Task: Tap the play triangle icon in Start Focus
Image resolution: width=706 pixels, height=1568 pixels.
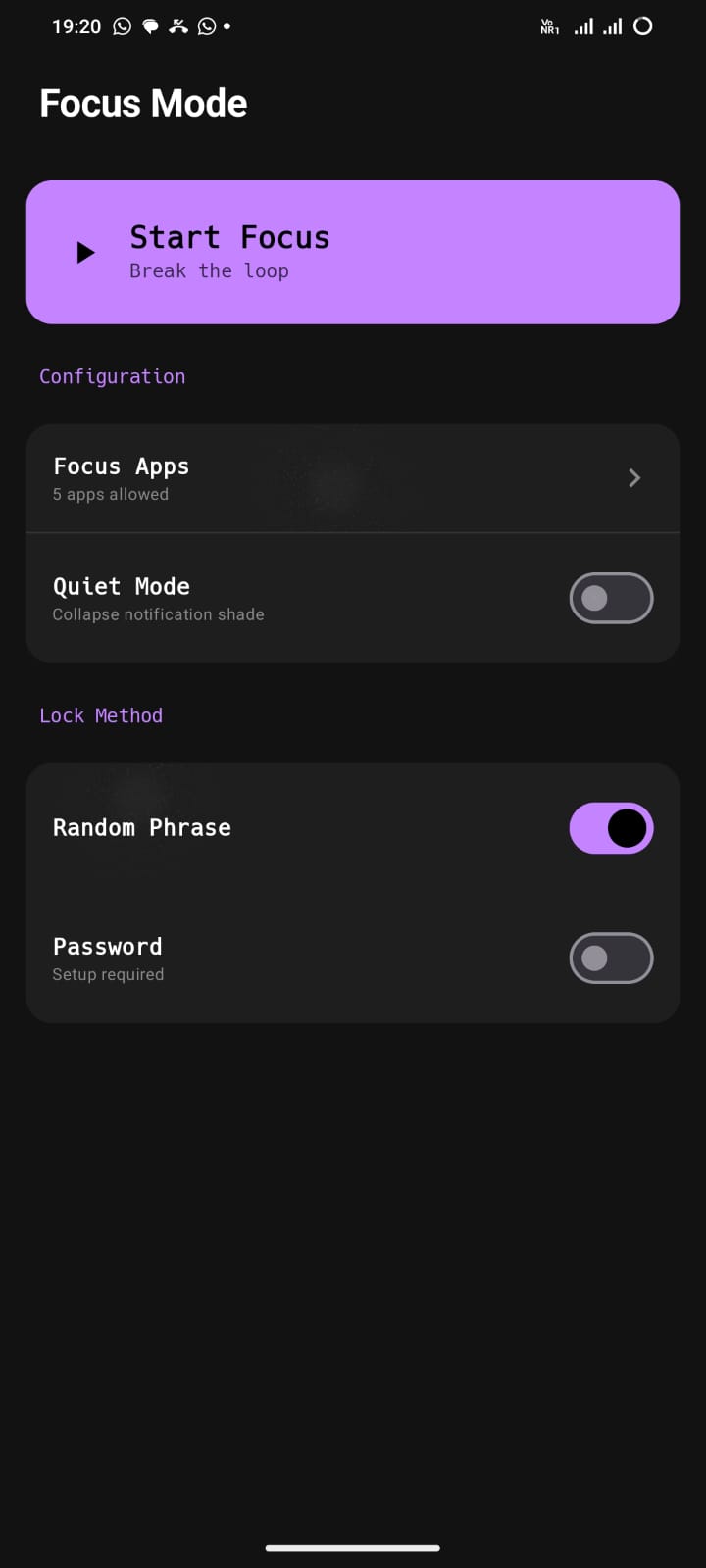Action: [85, 253]
